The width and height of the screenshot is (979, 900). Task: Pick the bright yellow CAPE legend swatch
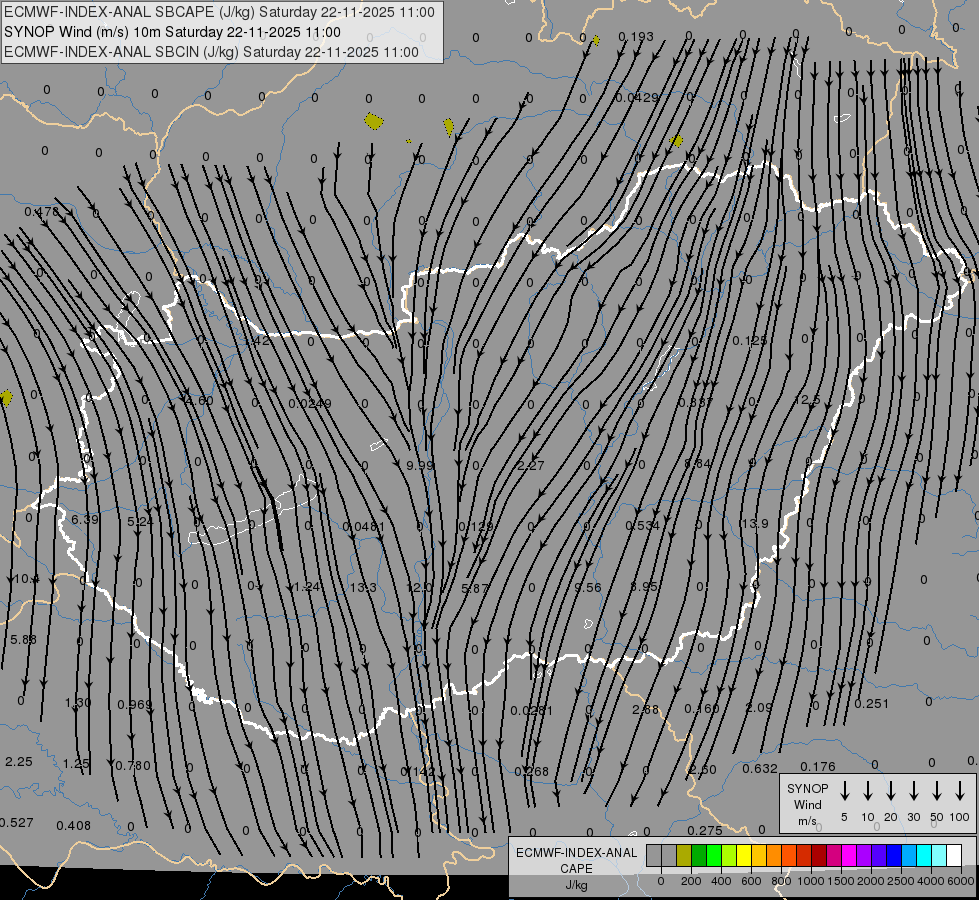[x=744, y=855]
